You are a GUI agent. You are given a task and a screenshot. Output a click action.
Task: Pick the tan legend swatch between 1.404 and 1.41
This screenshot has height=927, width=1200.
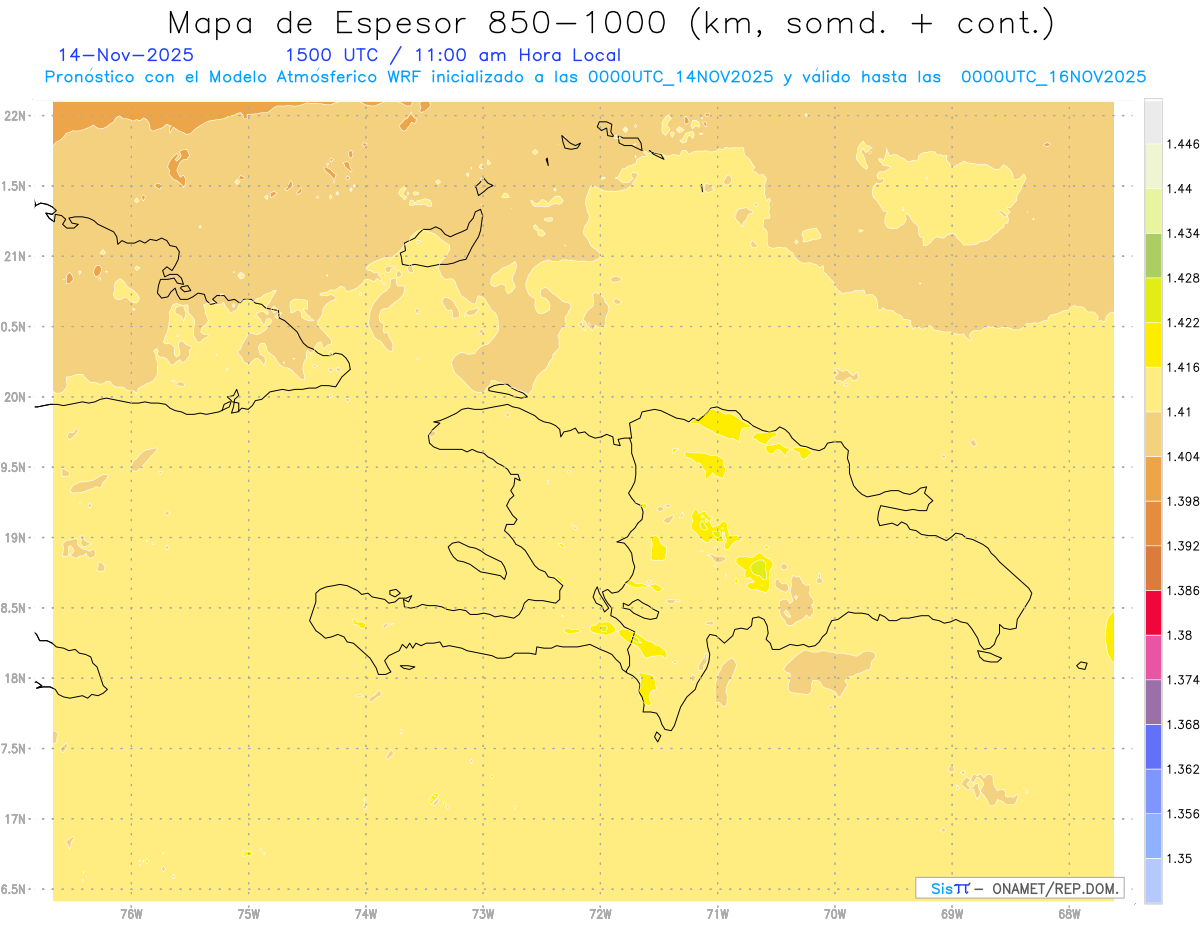pyautogui.click(x=1153, y=434)
